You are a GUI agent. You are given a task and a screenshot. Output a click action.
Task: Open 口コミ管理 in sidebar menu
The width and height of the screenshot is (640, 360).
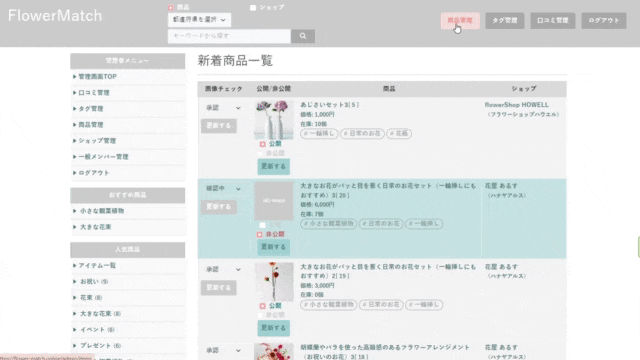coord(94,93)
